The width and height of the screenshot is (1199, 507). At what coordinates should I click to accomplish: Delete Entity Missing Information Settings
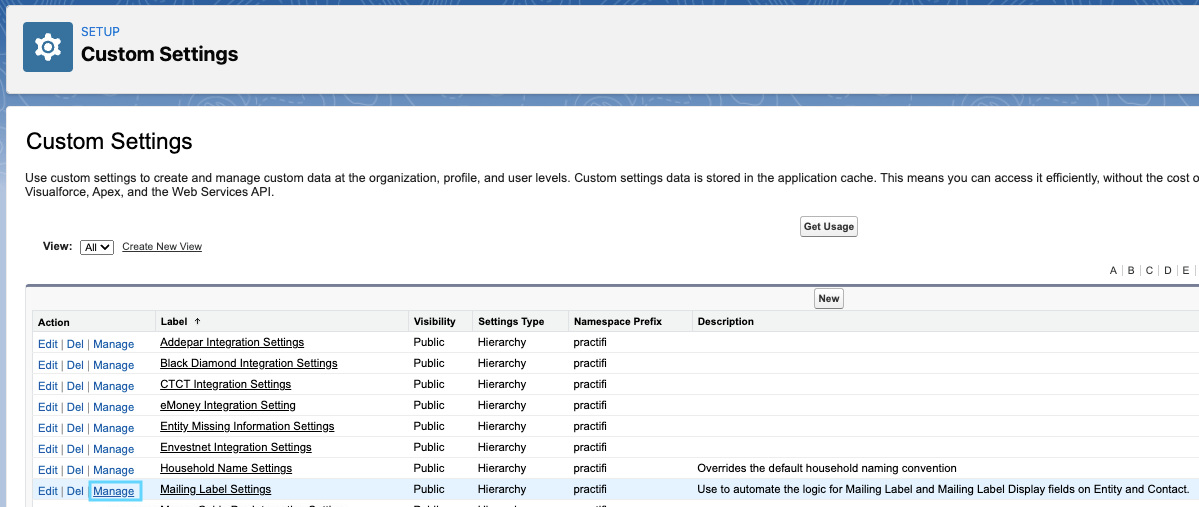(75, 428)
